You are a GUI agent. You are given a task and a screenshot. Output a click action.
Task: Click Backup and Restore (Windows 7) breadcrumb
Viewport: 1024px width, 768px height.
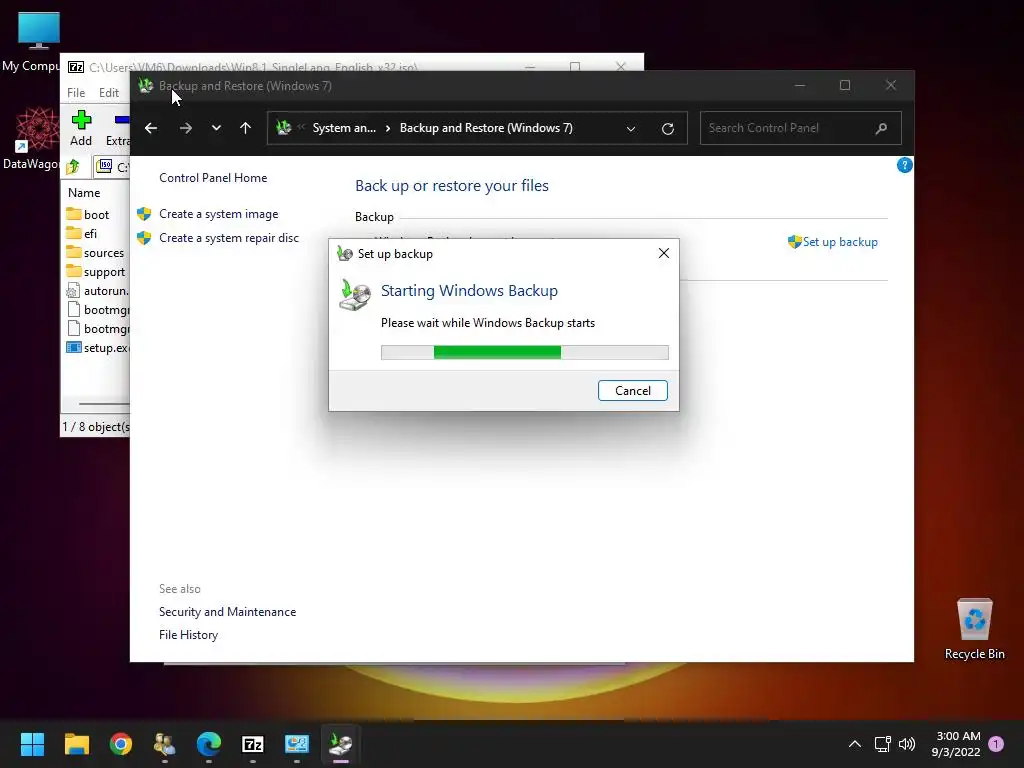(486, 128)
